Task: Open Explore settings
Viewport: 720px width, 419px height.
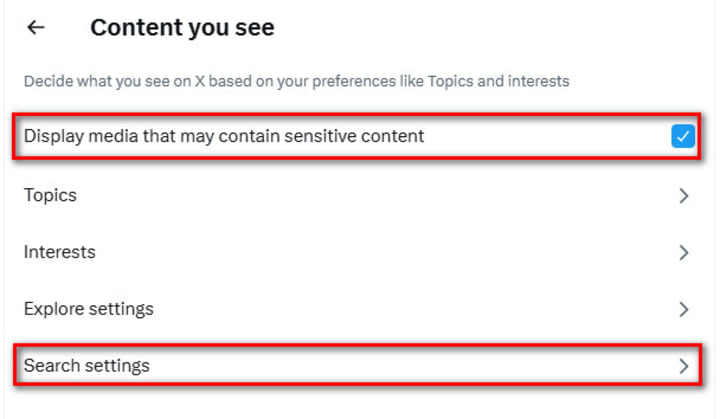Action: click(x=89, y=308)
